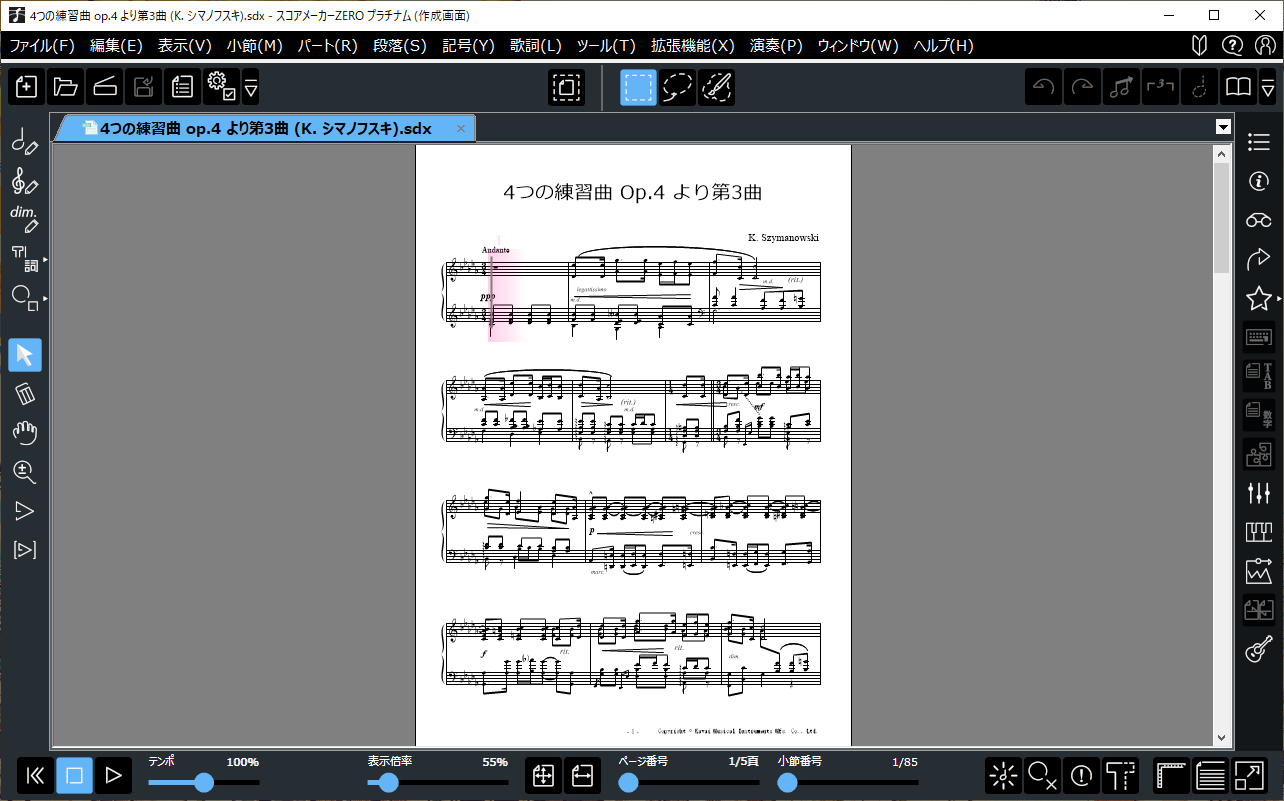Open the 編集(E) menu
This screenshot has width=1284, height=801.
(117, 46)
